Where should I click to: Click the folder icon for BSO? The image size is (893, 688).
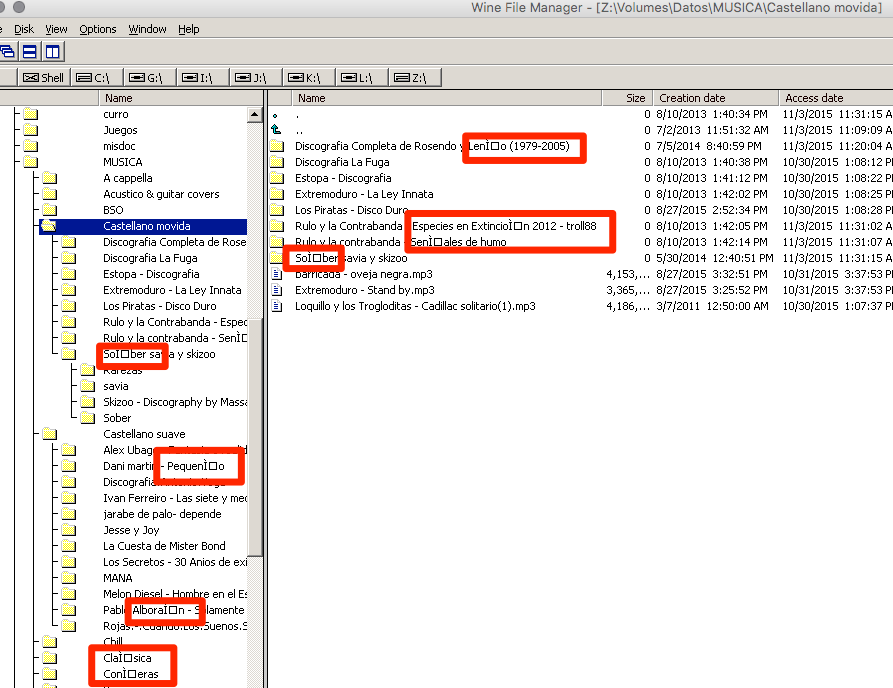click(x=50, y=210)
